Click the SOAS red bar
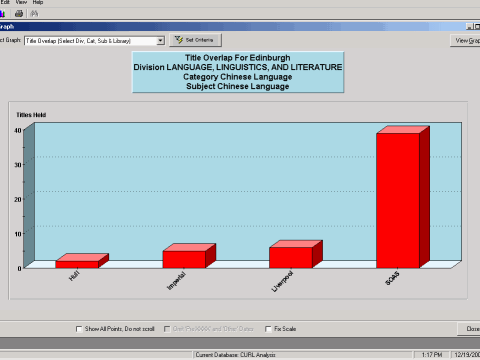This screenshot has width=480, height=360. [x=398, y=200]
